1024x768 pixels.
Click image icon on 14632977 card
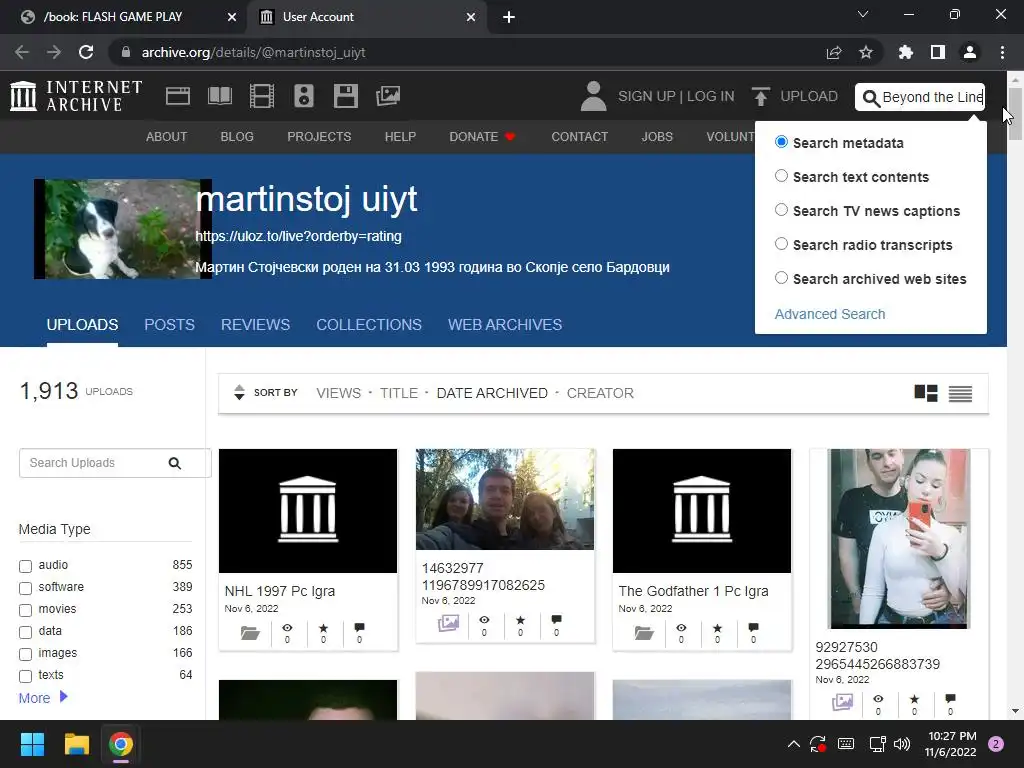tap(448, 623)
